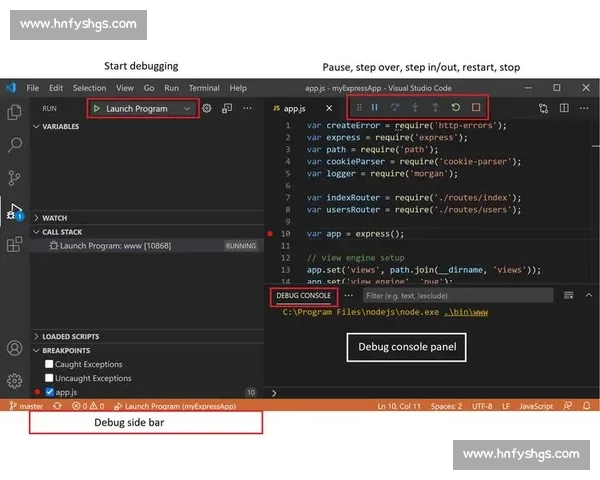This screenshot has height=480, width=600.
Task: Open the Manage gear in activity bar
Action: (15, 380)
